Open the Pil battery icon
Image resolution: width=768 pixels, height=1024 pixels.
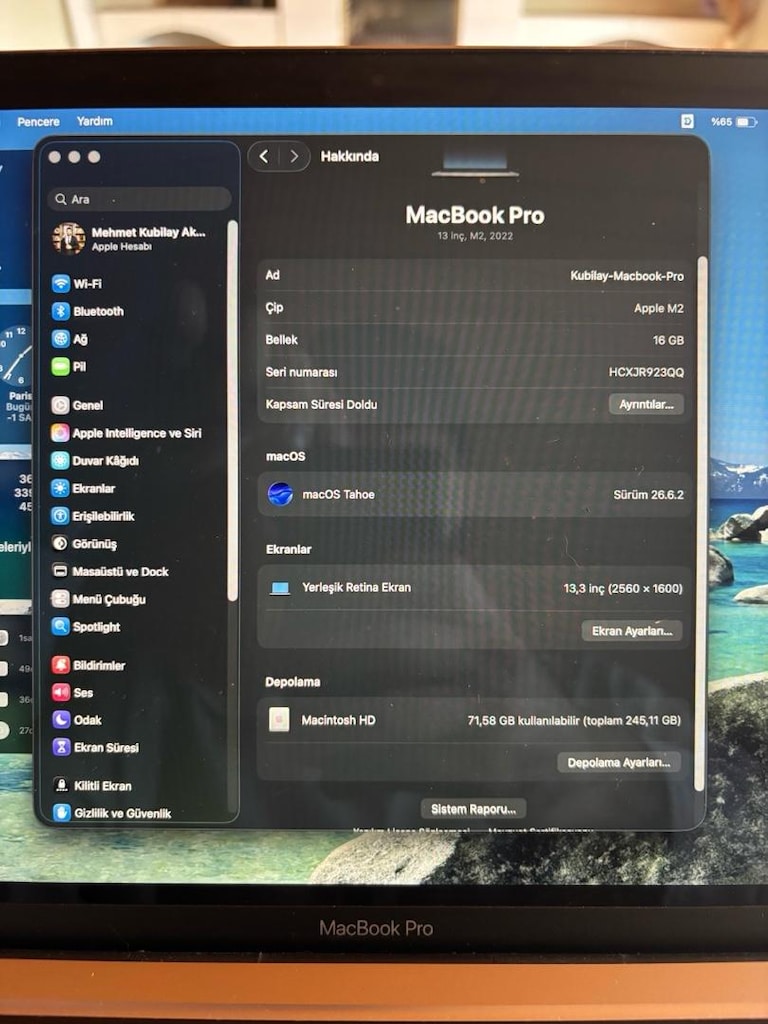point(61,366)
